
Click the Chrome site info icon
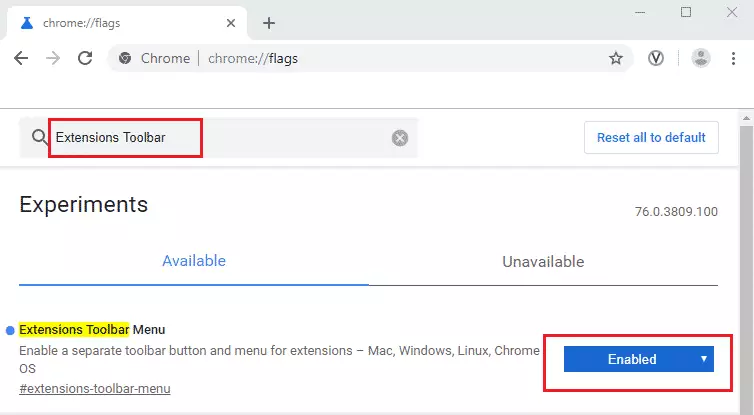click(125, 58)
